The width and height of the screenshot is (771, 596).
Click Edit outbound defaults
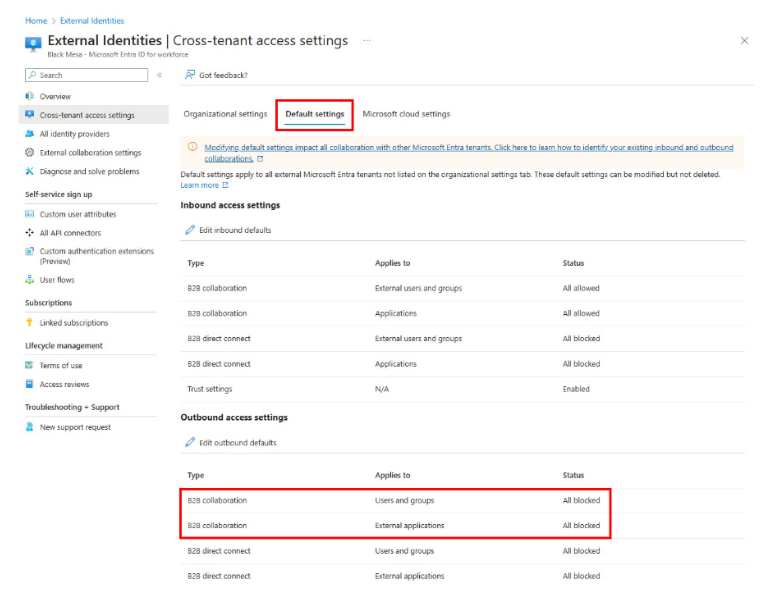tap(231, 442)
